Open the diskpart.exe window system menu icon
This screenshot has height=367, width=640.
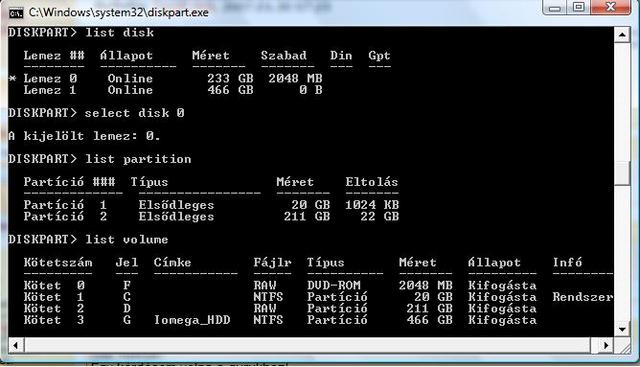click(x=16, y=13)
